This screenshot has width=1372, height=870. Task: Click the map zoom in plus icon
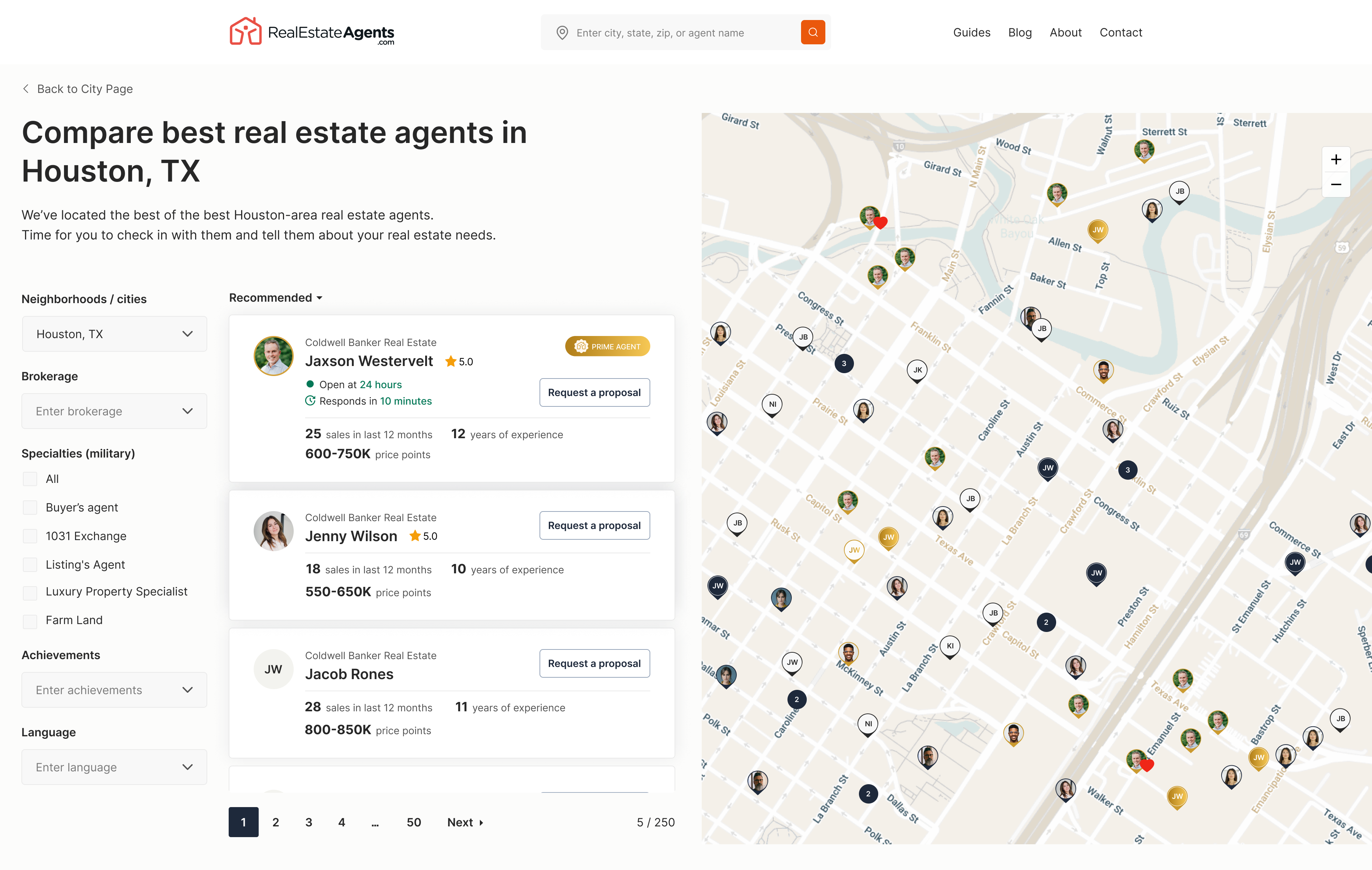coord(1336,160)
